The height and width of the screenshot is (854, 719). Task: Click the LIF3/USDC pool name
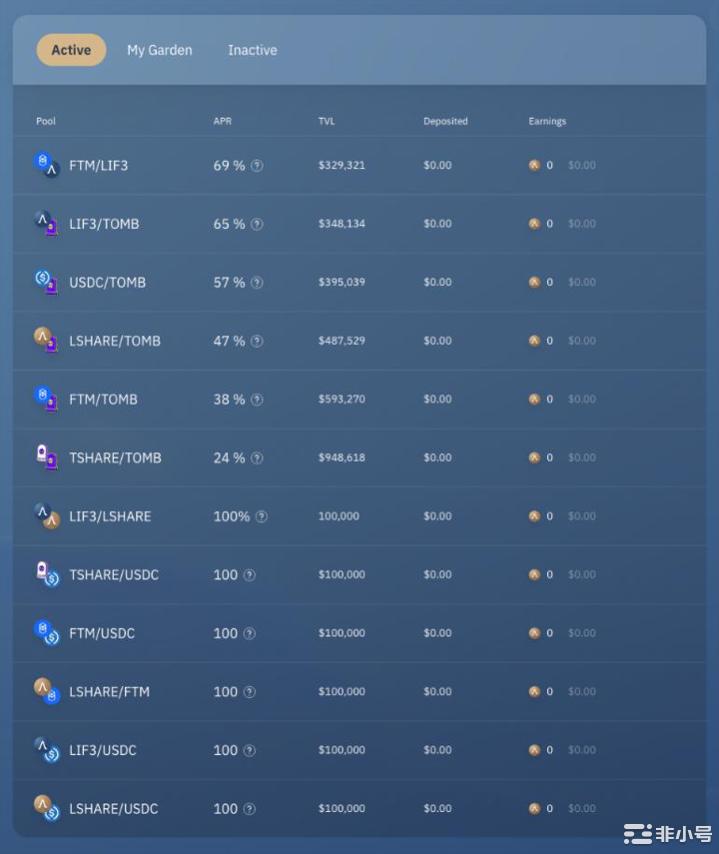pyautogui.click(x=103, y=750)
